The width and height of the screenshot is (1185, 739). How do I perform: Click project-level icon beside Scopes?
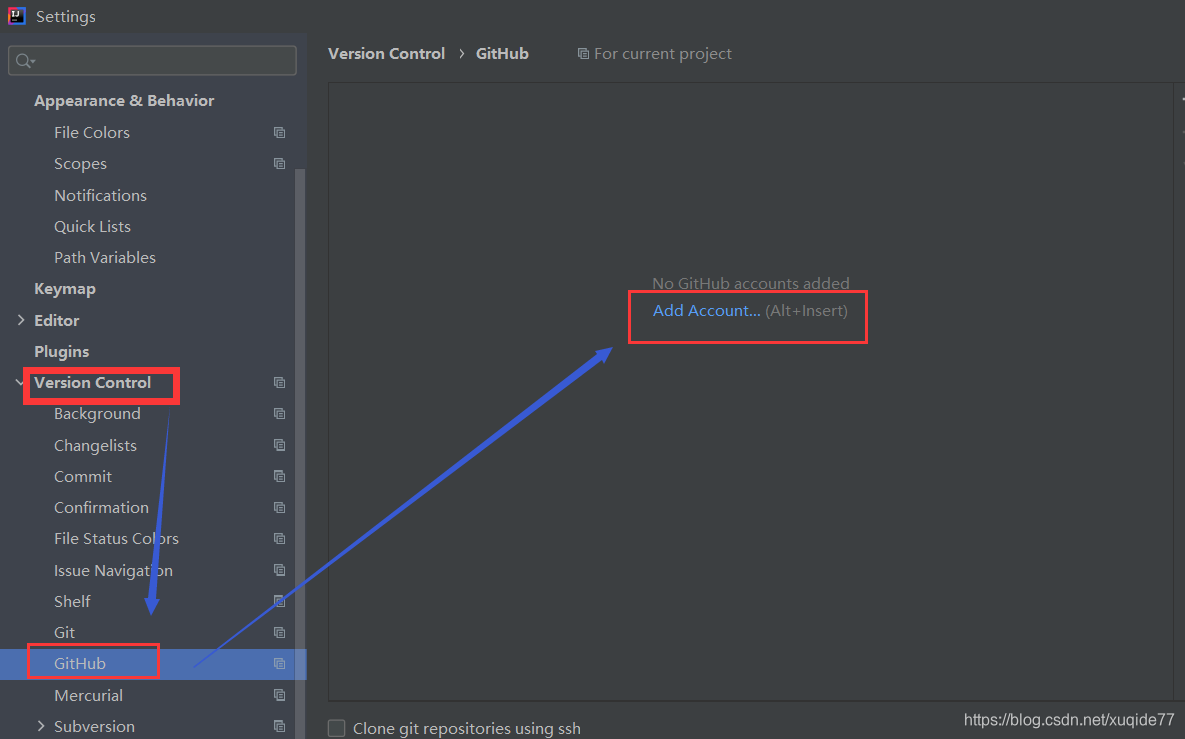click(280, 163)
